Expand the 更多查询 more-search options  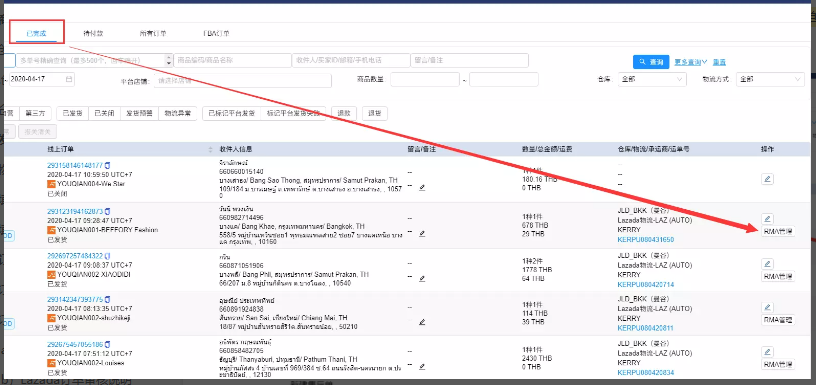point(691,62)
